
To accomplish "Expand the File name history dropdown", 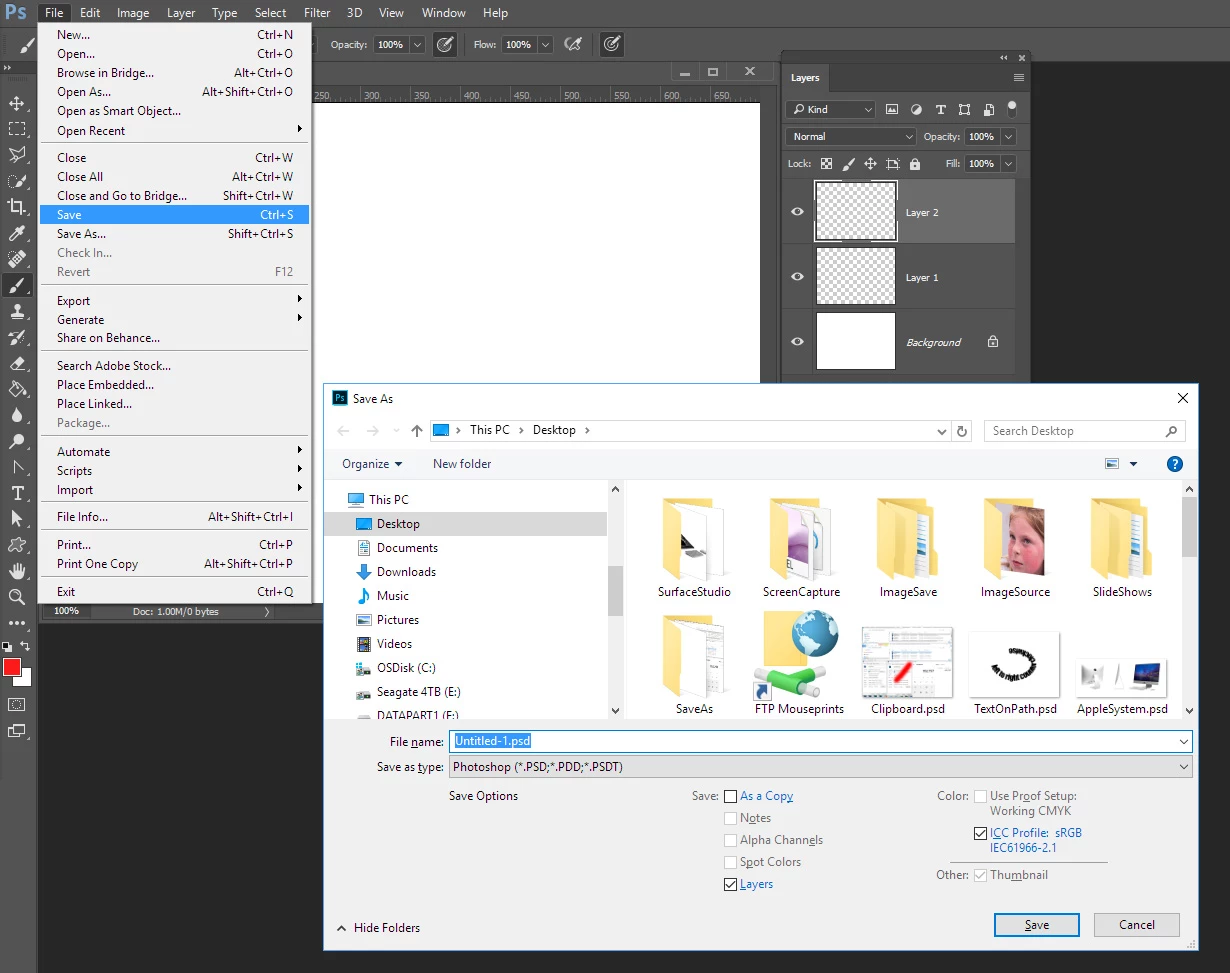I will coord(1184,742).
